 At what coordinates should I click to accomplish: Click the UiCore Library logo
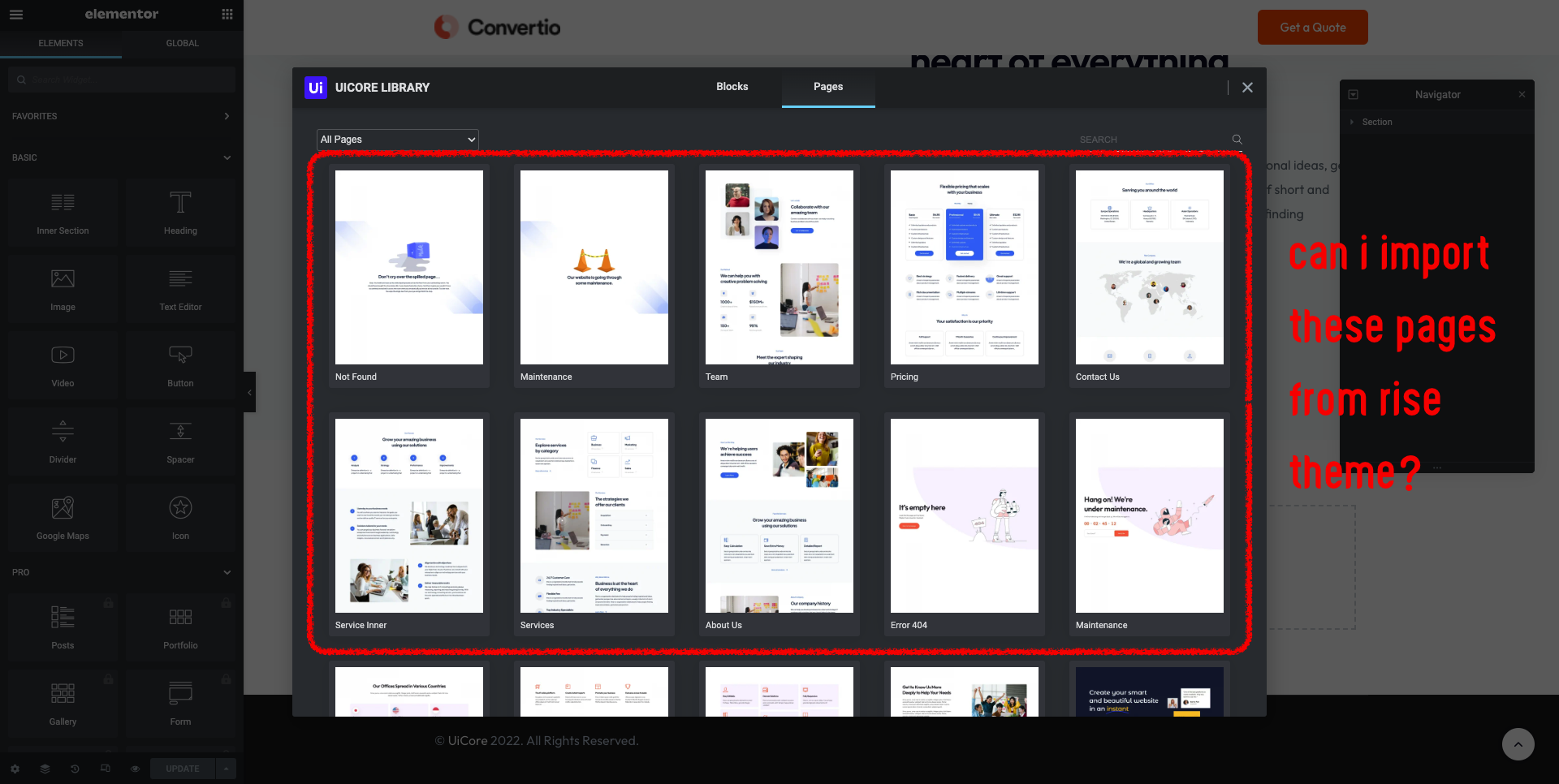pyautogui.click(x=316, y=87)
